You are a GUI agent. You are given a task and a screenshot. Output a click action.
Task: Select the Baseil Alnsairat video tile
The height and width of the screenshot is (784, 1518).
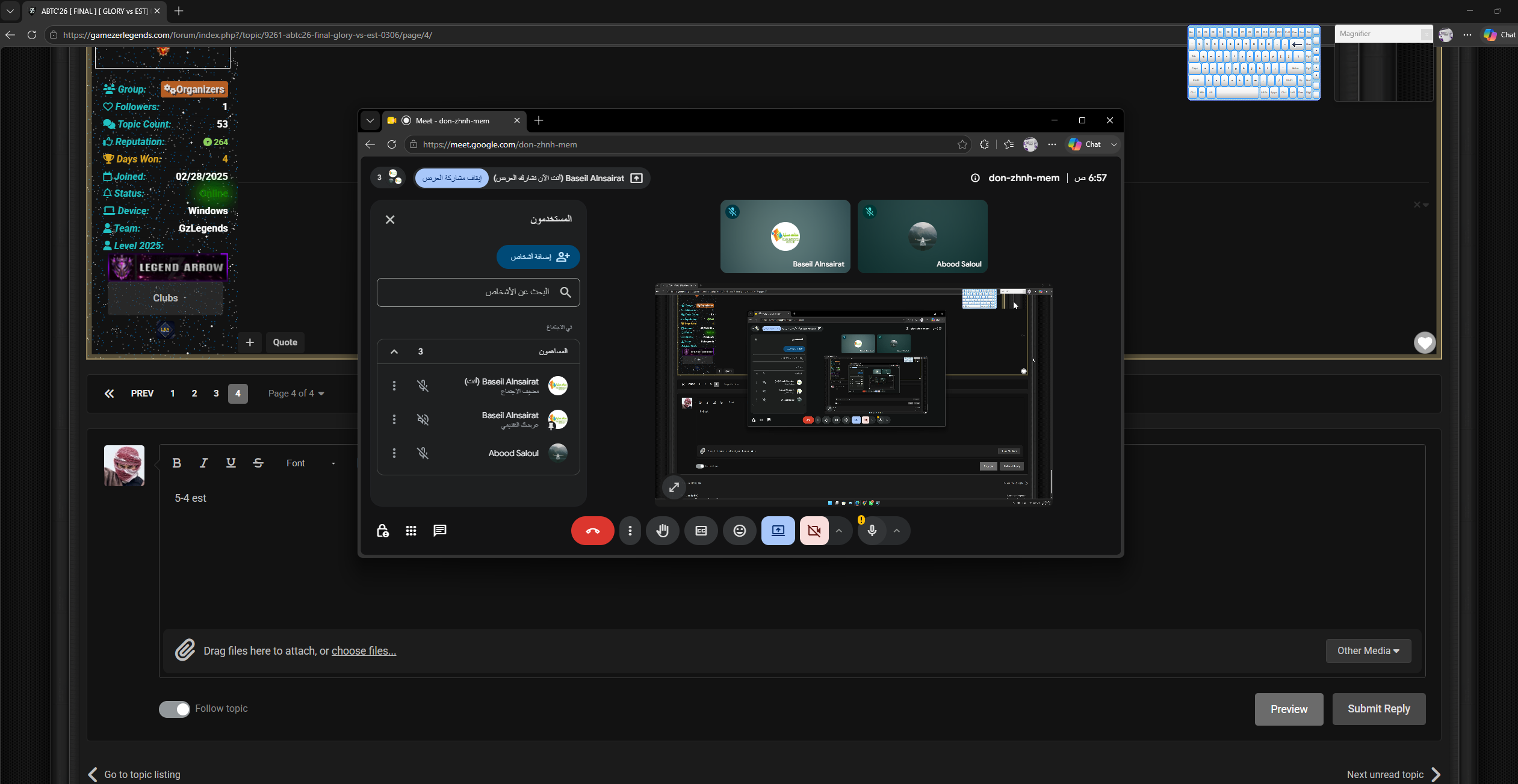coord(785,236)
